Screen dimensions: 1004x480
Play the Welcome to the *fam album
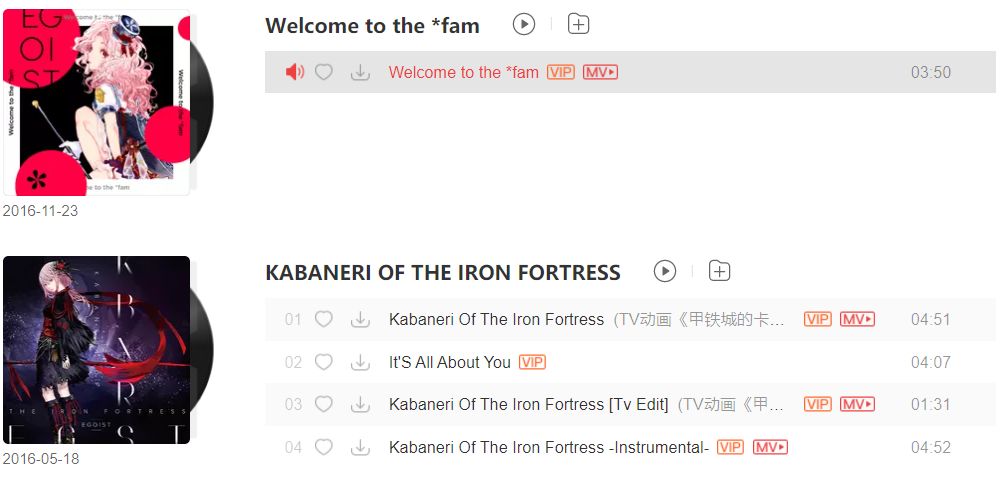[x=524, y=25]
